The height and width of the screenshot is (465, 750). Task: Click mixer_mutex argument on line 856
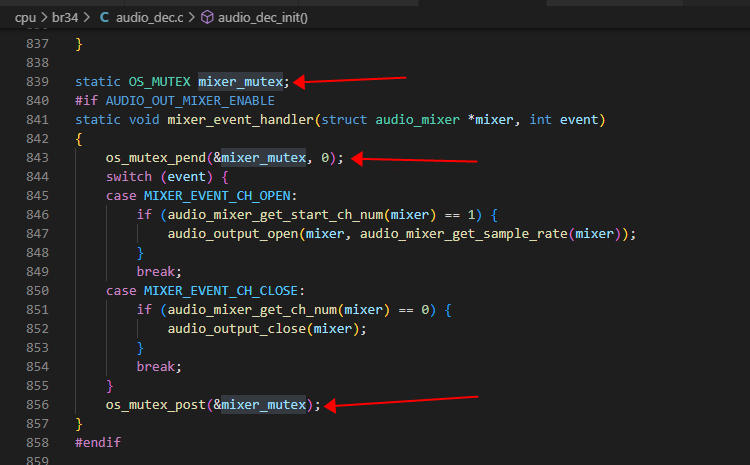(263, 405)
